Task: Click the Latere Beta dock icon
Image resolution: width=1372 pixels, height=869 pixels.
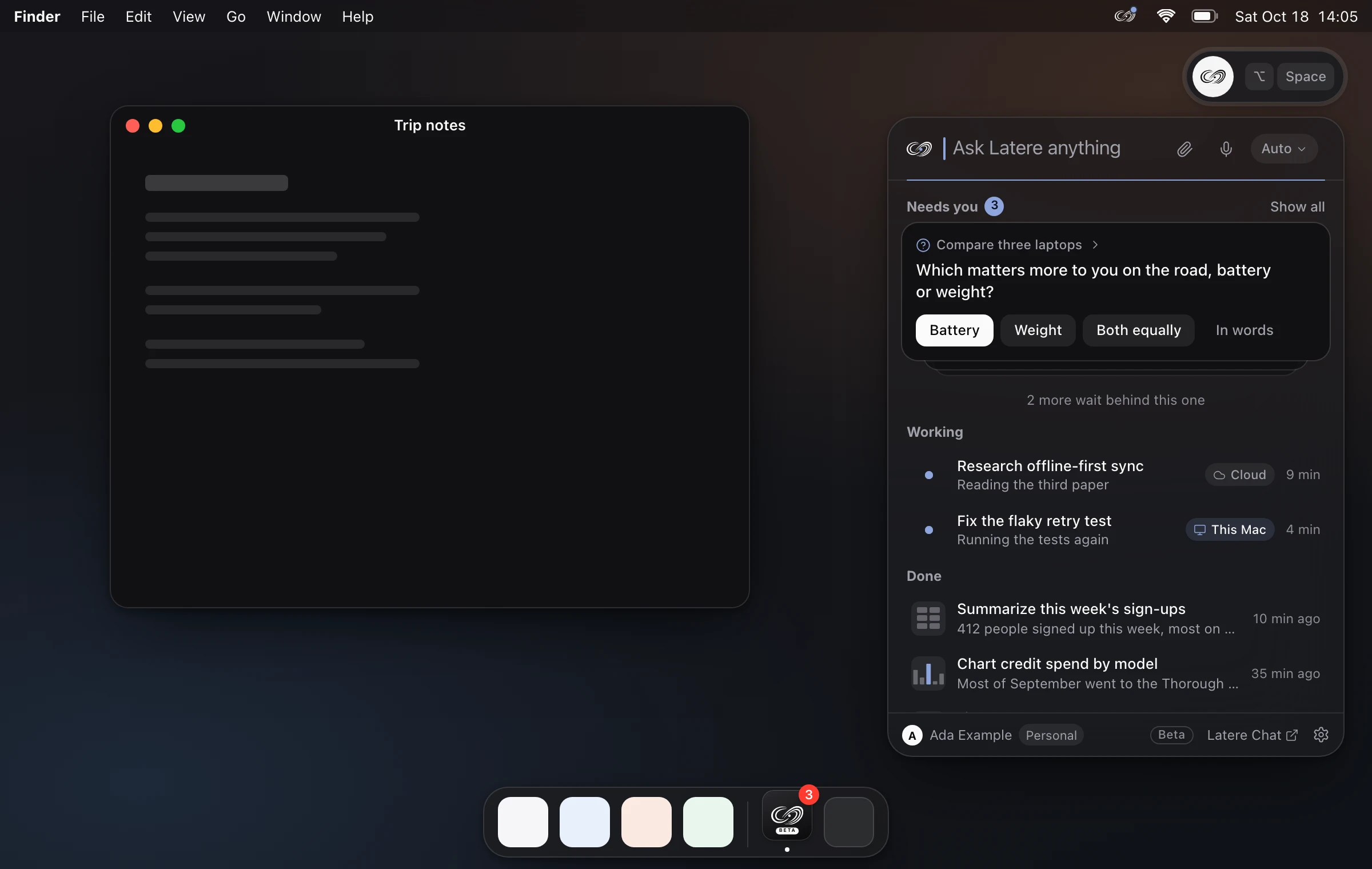Action: click(787, 816)
